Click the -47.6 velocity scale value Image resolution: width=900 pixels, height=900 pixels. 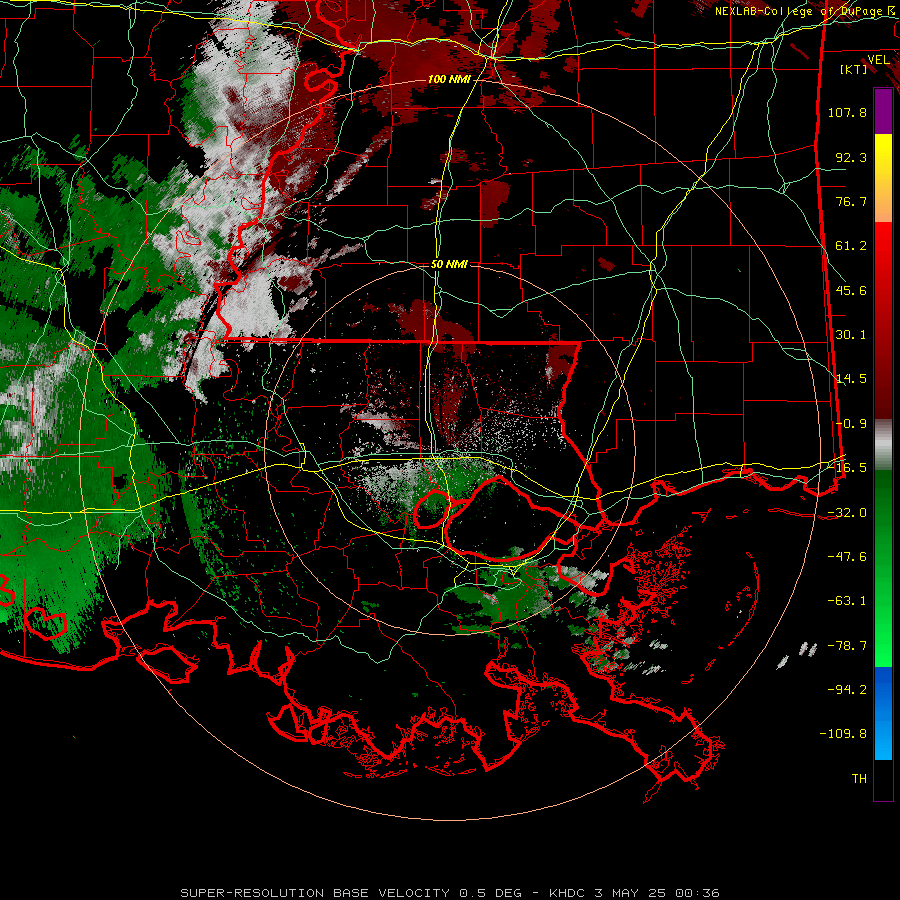coord(847,557)
